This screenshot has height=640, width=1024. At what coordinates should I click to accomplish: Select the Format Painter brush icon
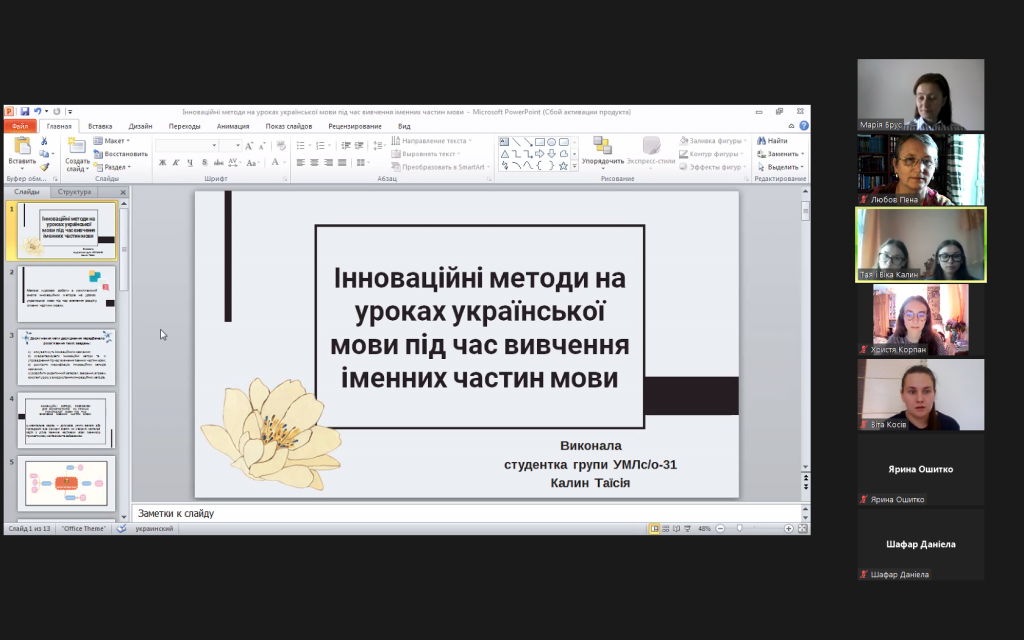(x=44, y=167)
